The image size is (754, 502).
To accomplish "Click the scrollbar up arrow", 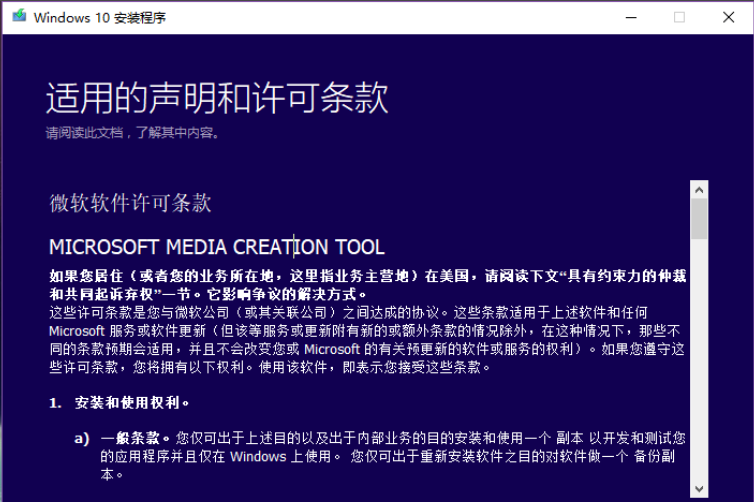I will (x=699, y=188).
